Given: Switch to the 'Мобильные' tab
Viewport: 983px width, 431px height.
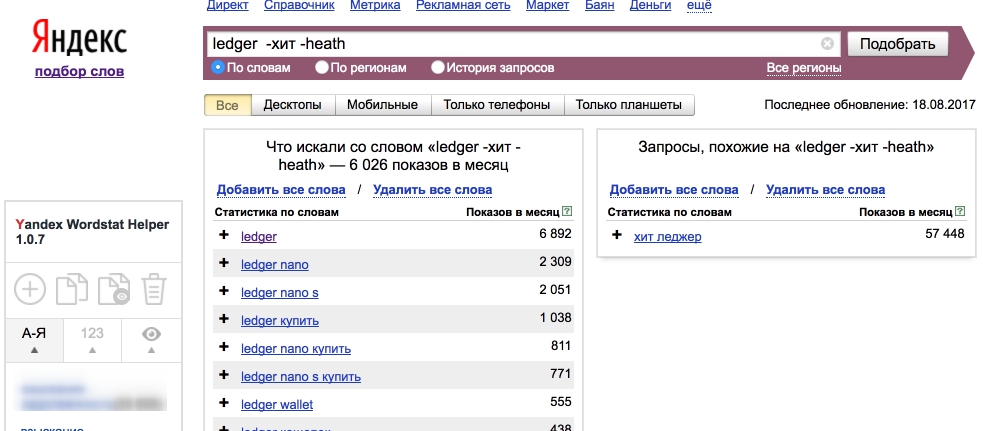Looking at the screenshot, I should click(382, 105).
